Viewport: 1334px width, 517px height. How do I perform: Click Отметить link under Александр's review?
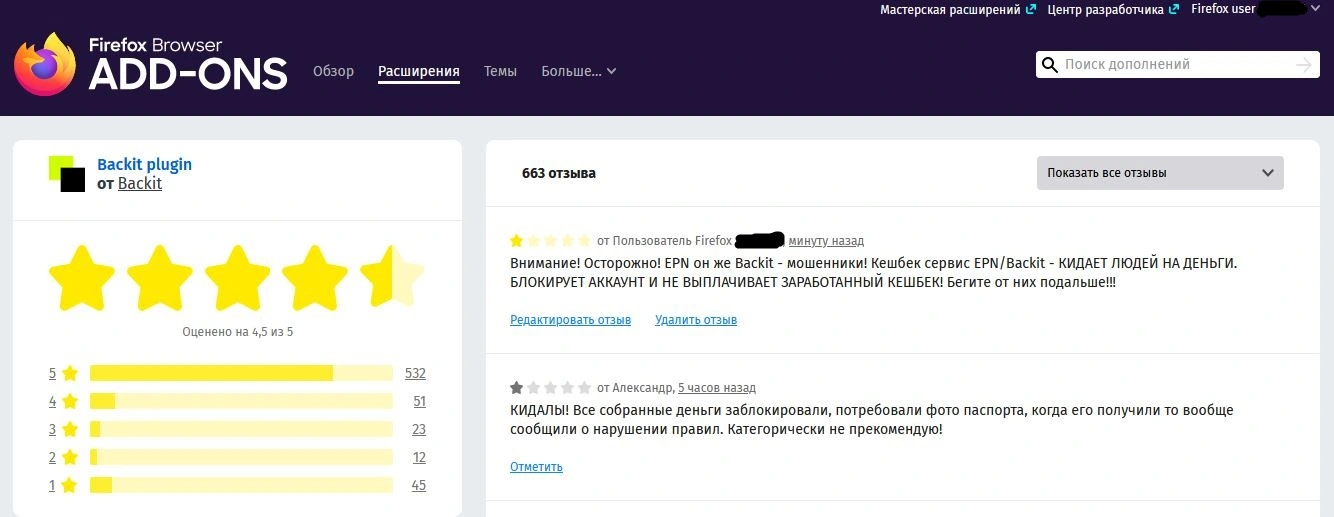click(x=536, y=467)
